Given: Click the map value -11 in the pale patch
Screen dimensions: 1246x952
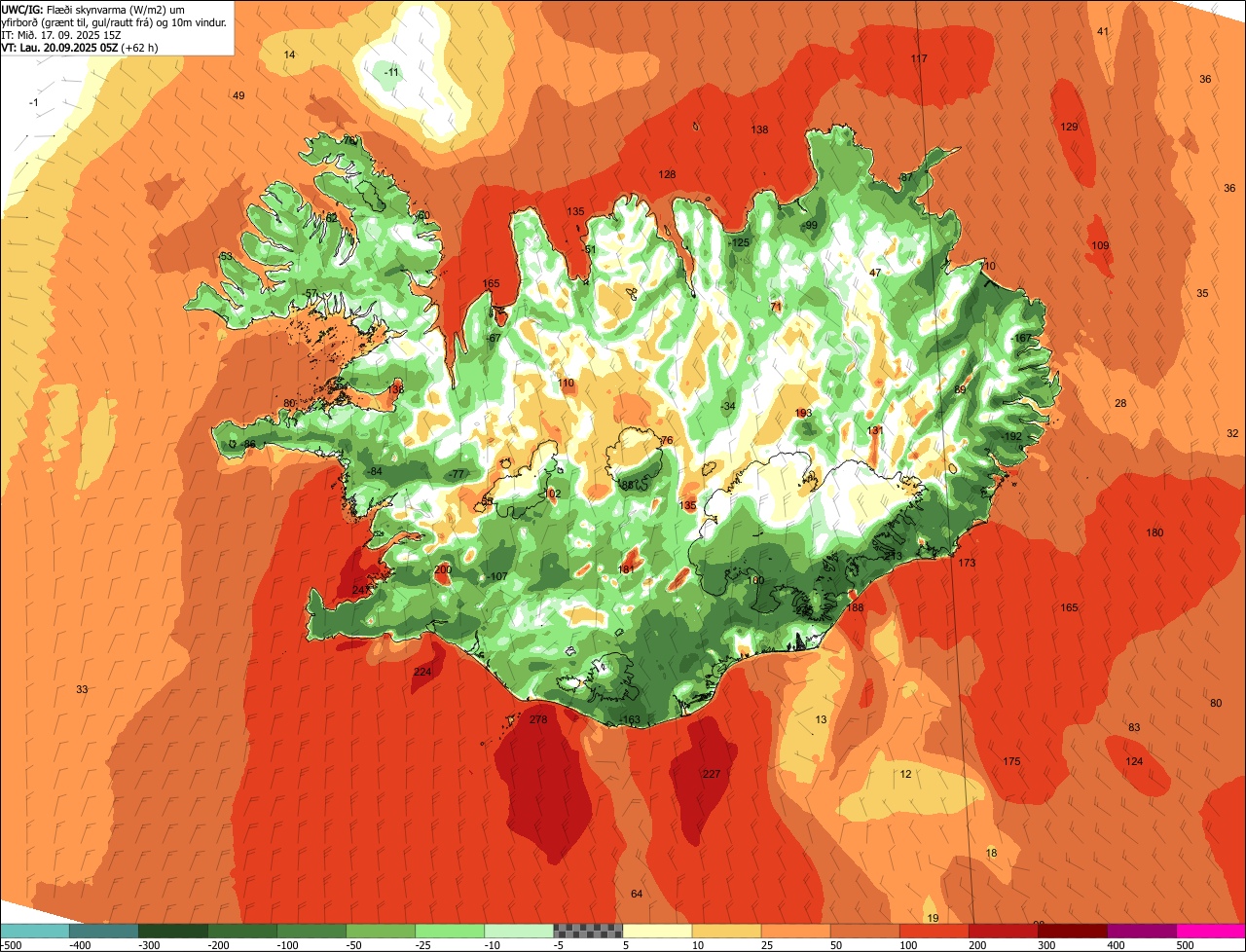Looking at the screenshot, I should (x=391, y=72).
